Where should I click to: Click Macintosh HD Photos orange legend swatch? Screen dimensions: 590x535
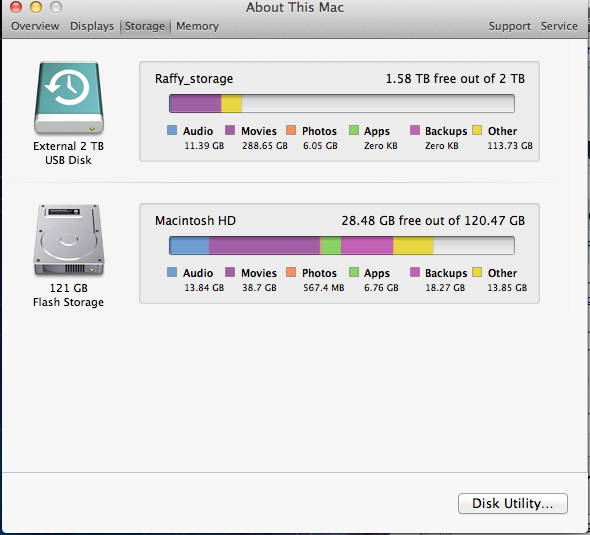point(291,272)
